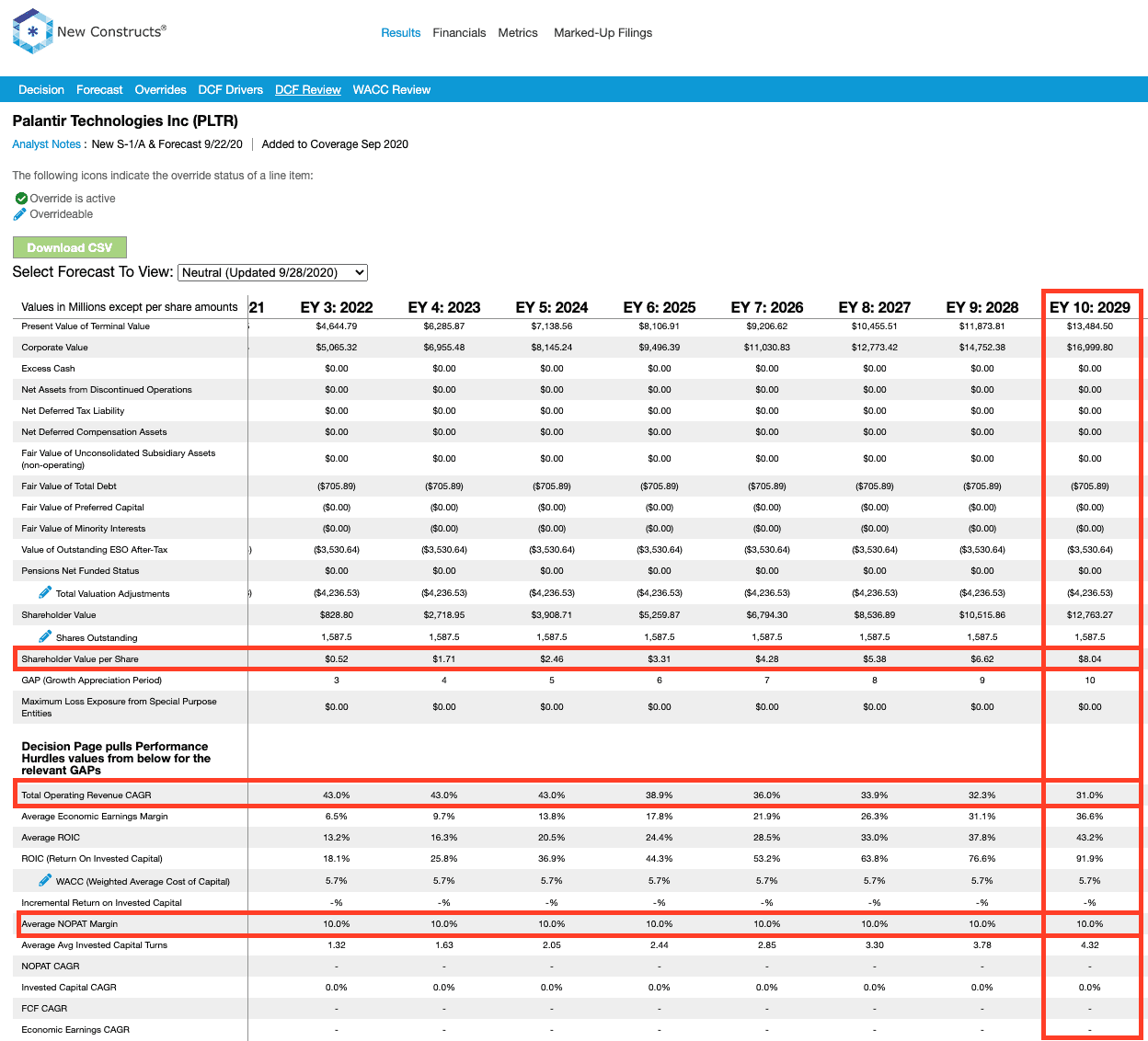This screenshot has width=1148, height=1041.
Task: Click the Total Operating Revenue CAGR label
Action: pyautogui.click(x=86, y=795)
